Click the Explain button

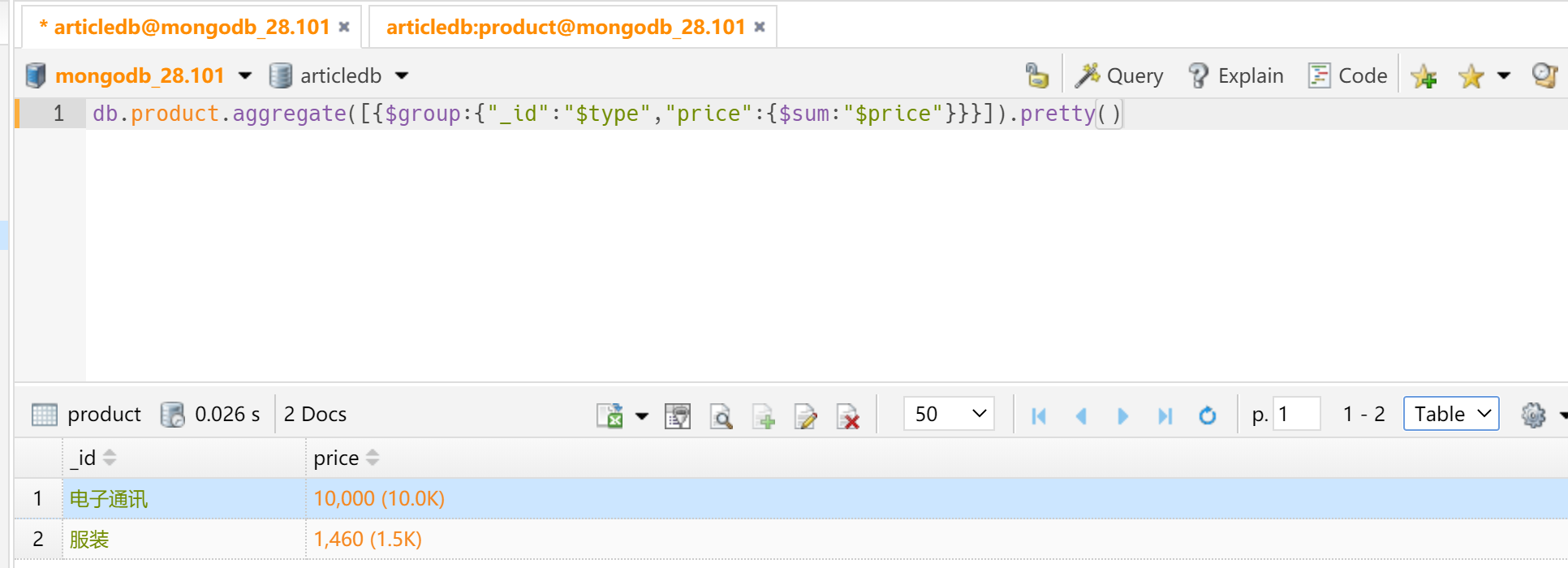1236,76
